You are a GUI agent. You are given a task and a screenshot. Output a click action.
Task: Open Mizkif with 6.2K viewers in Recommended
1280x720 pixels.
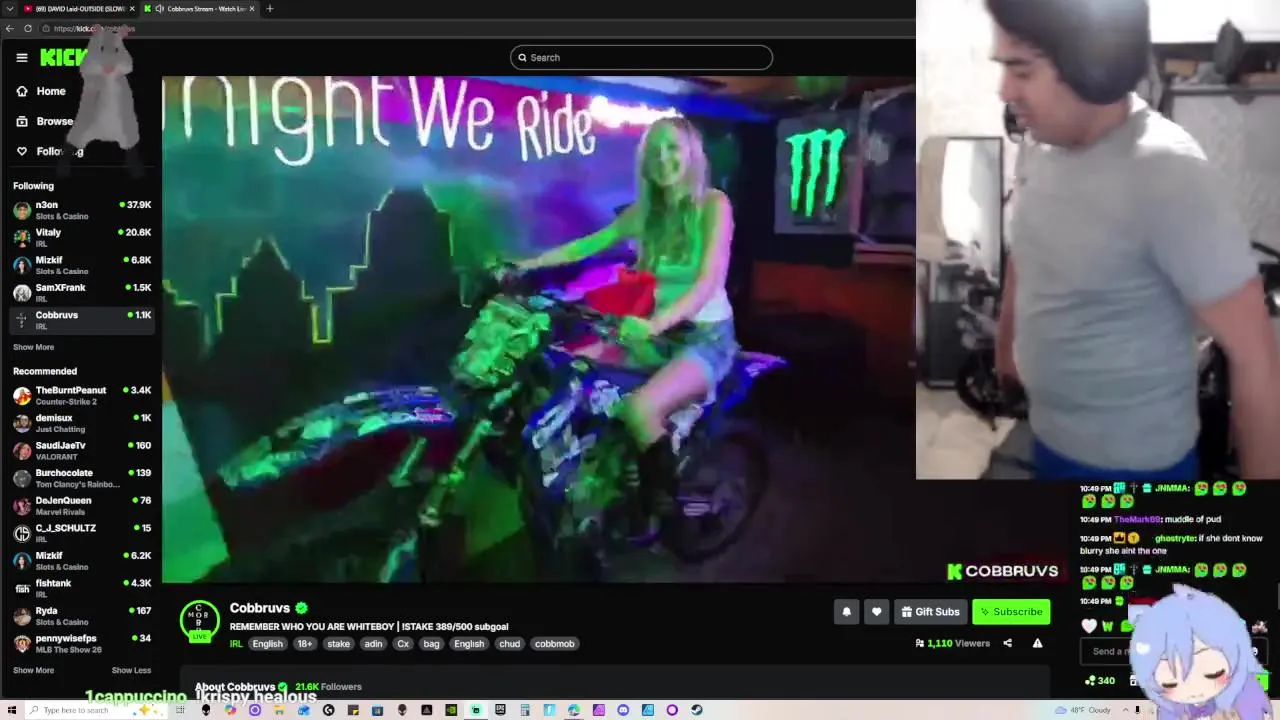[x=82, y=560]
